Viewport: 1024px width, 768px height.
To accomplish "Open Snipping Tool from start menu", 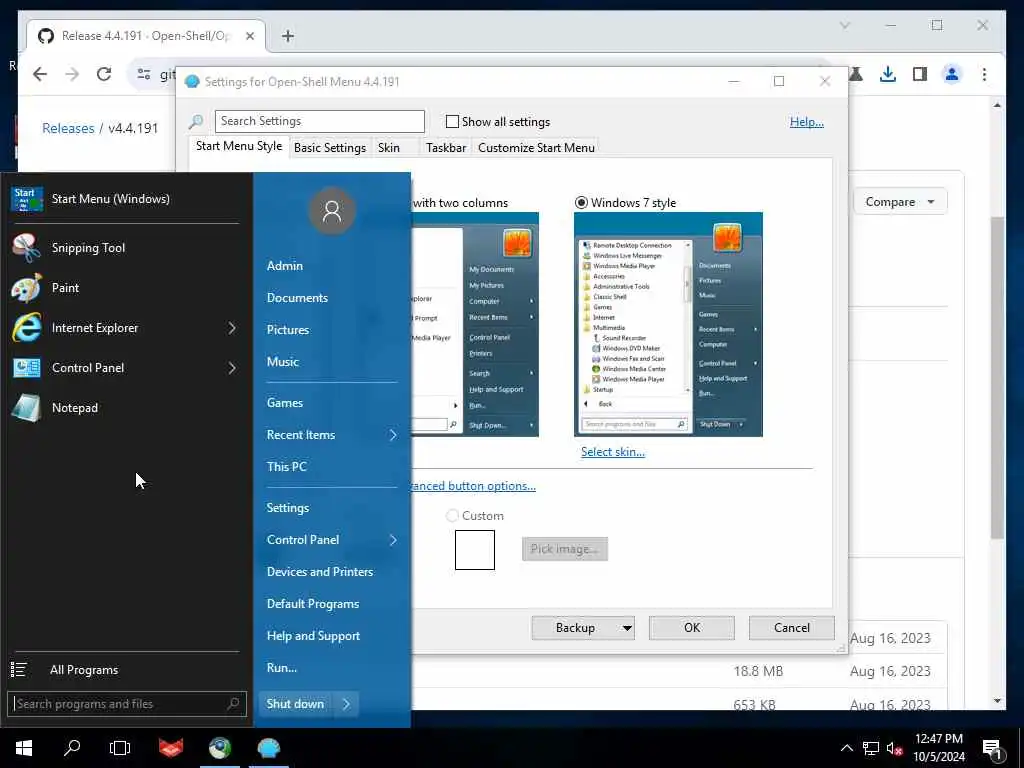I will click(x=124, y=248).
